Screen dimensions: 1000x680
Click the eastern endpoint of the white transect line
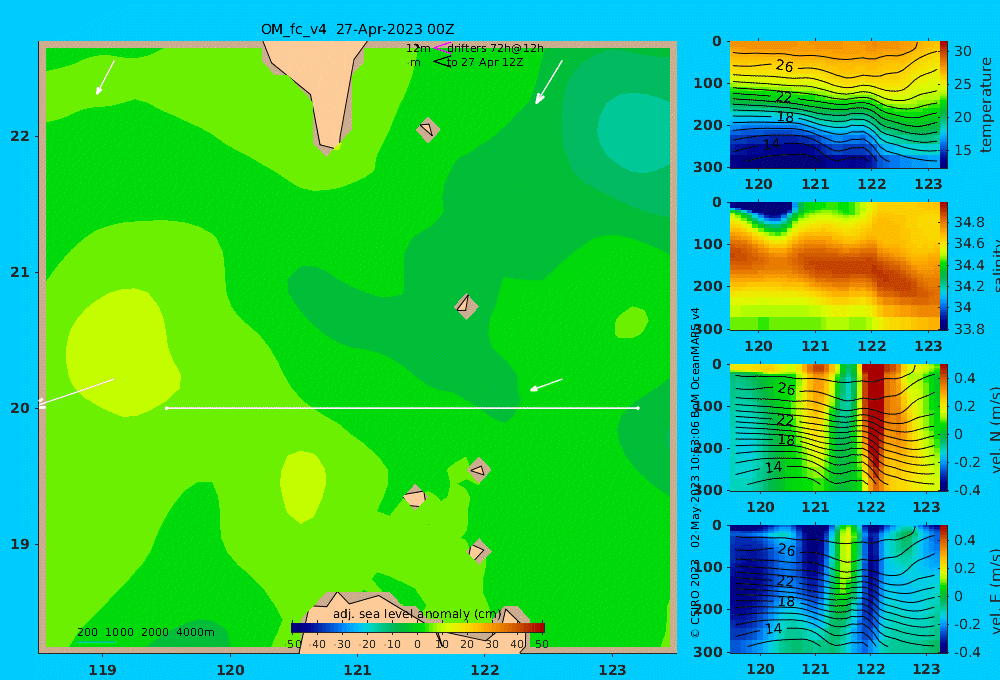point(638,408)
